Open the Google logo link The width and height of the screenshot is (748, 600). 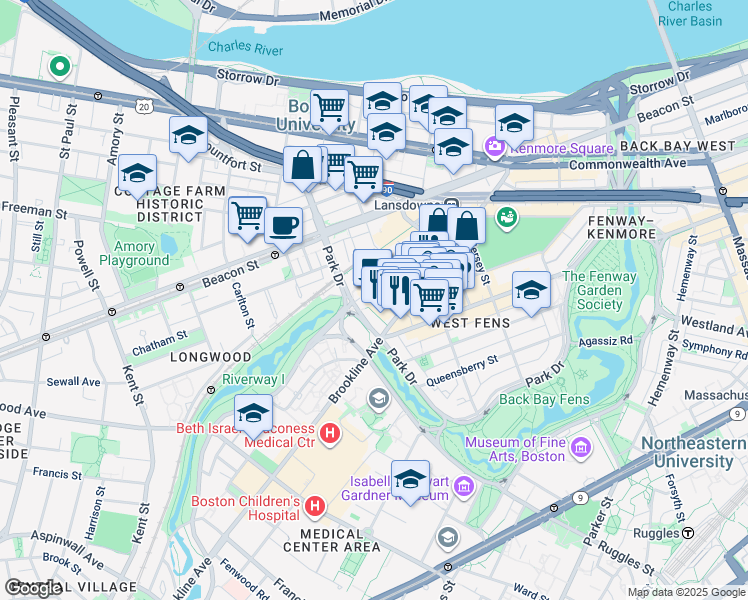32,588
